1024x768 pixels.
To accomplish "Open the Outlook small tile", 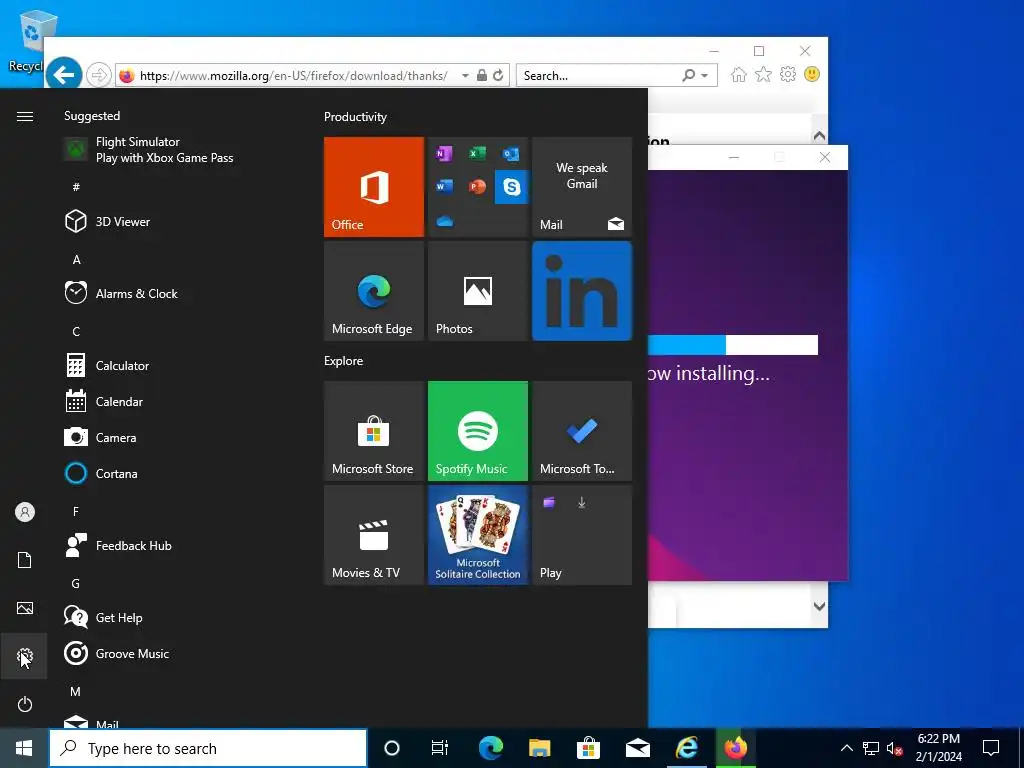I will click(511, 153).
